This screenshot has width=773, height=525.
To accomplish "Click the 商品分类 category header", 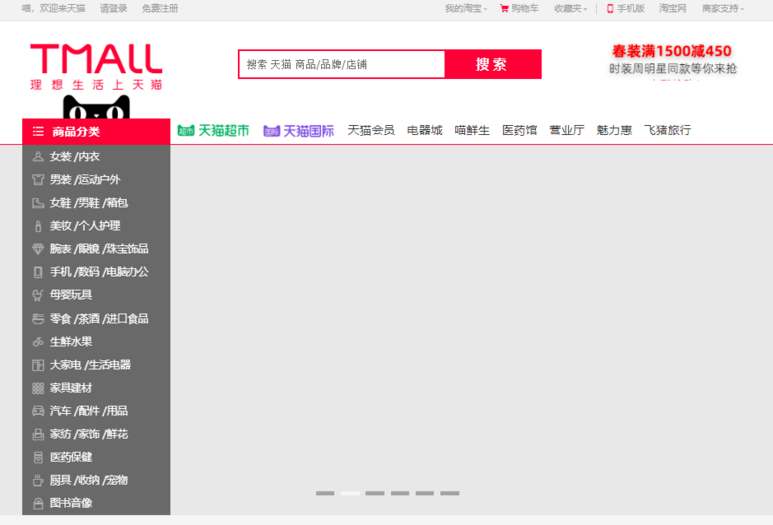I will click(x=96, y=132).
